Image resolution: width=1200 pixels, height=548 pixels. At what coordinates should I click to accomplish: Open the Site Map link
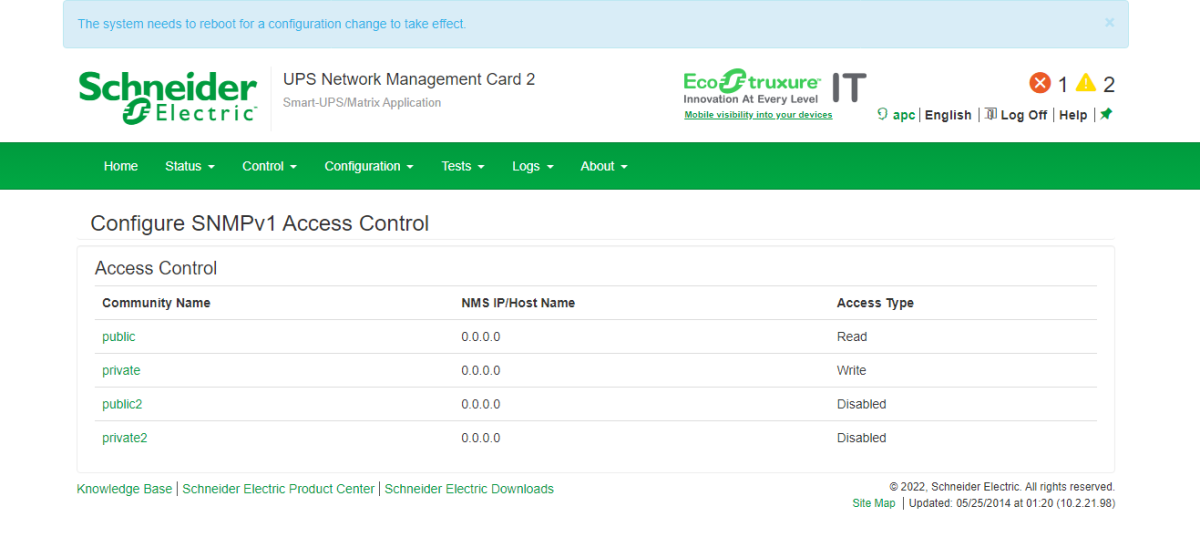tap(874, 503)
